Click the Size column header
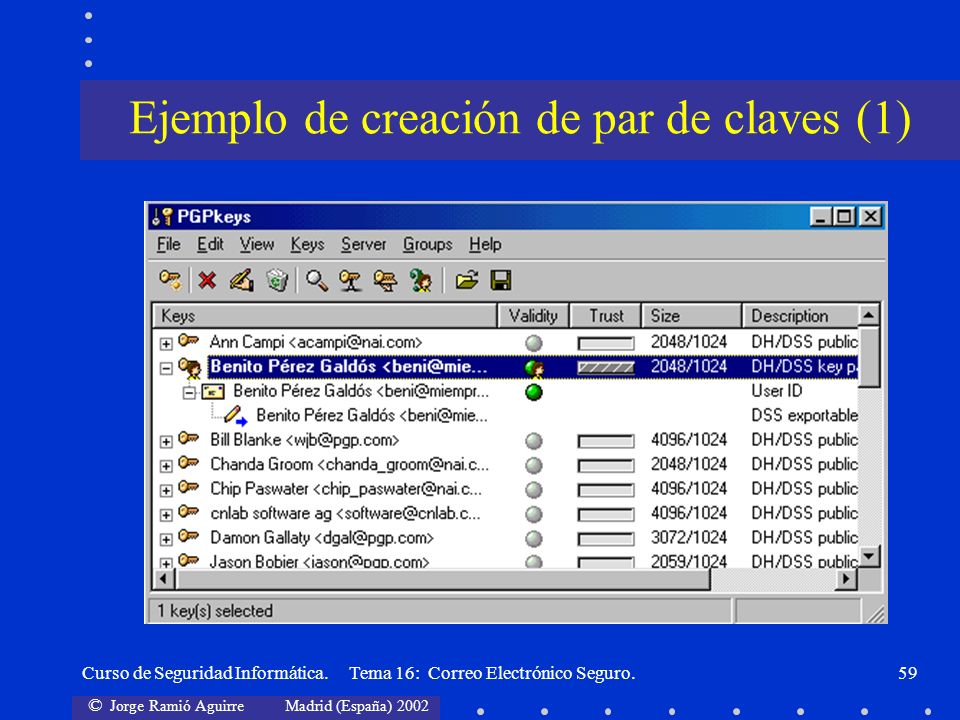 click(x=692, y=316)
